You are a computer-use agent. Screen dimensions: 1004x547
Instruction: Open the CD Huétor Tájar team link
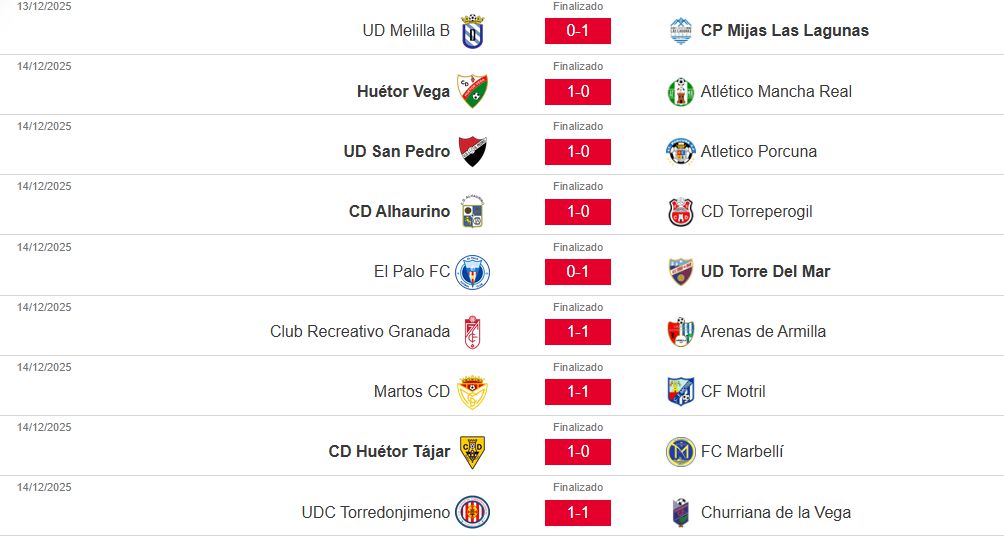tap(389, 452)
